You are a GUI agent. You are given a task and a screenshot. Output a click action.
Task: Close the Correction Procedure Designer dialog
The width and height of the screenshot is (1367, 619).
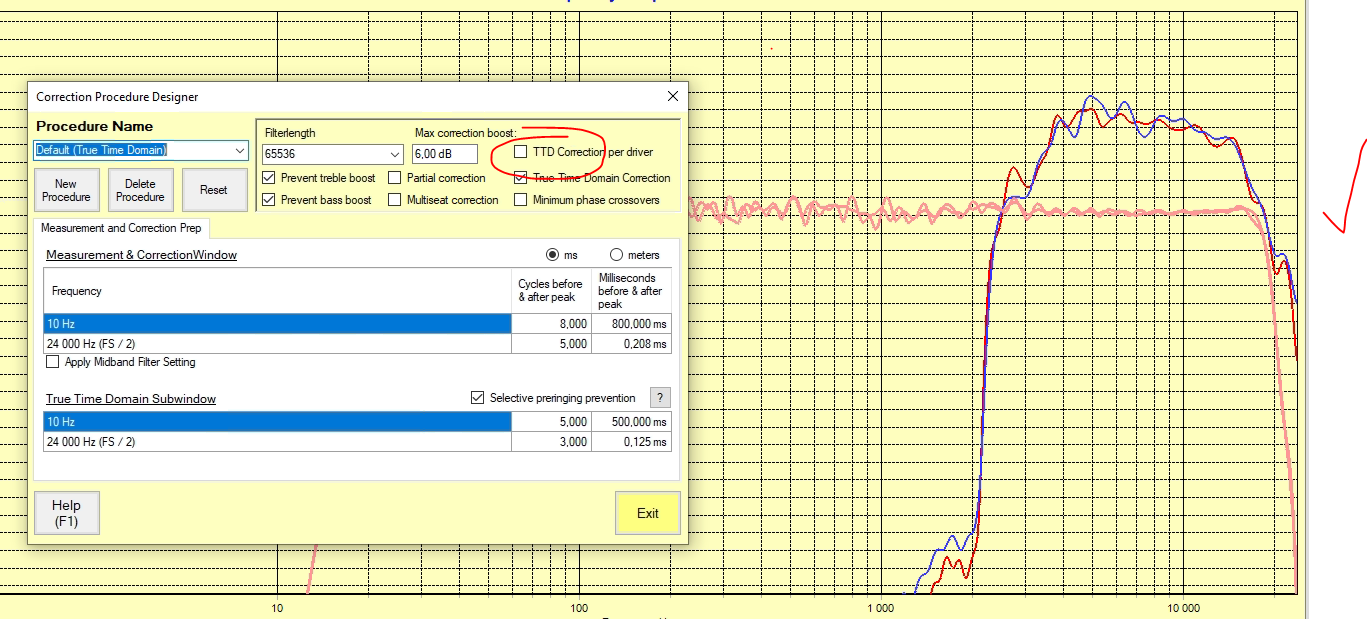673,96
